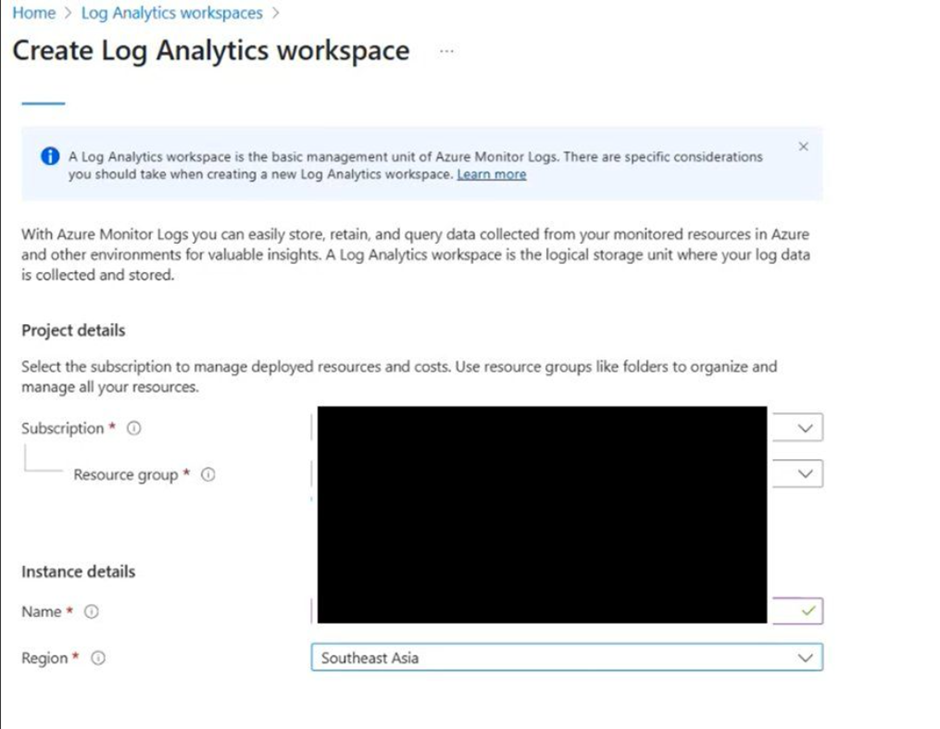Click the blue info icon in banner
Screen dimensions: 940x729
50,157
